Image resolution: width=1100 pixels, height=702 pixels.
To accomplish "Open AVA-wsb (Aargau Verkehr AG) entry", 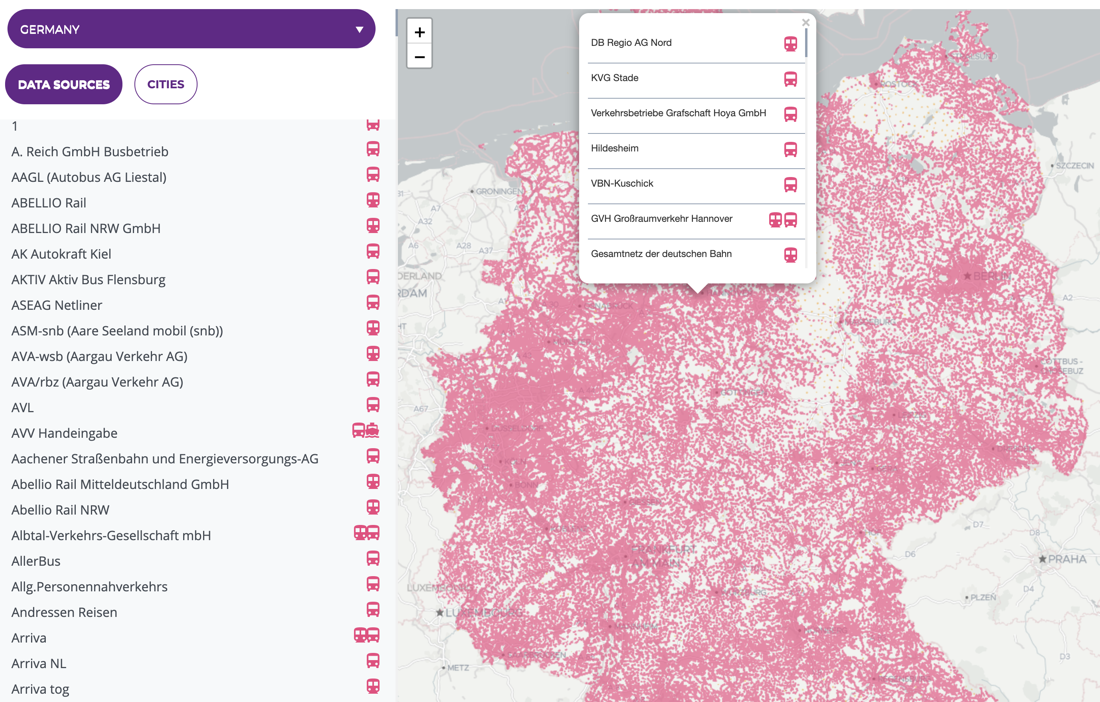I will (x=100, y=356).
